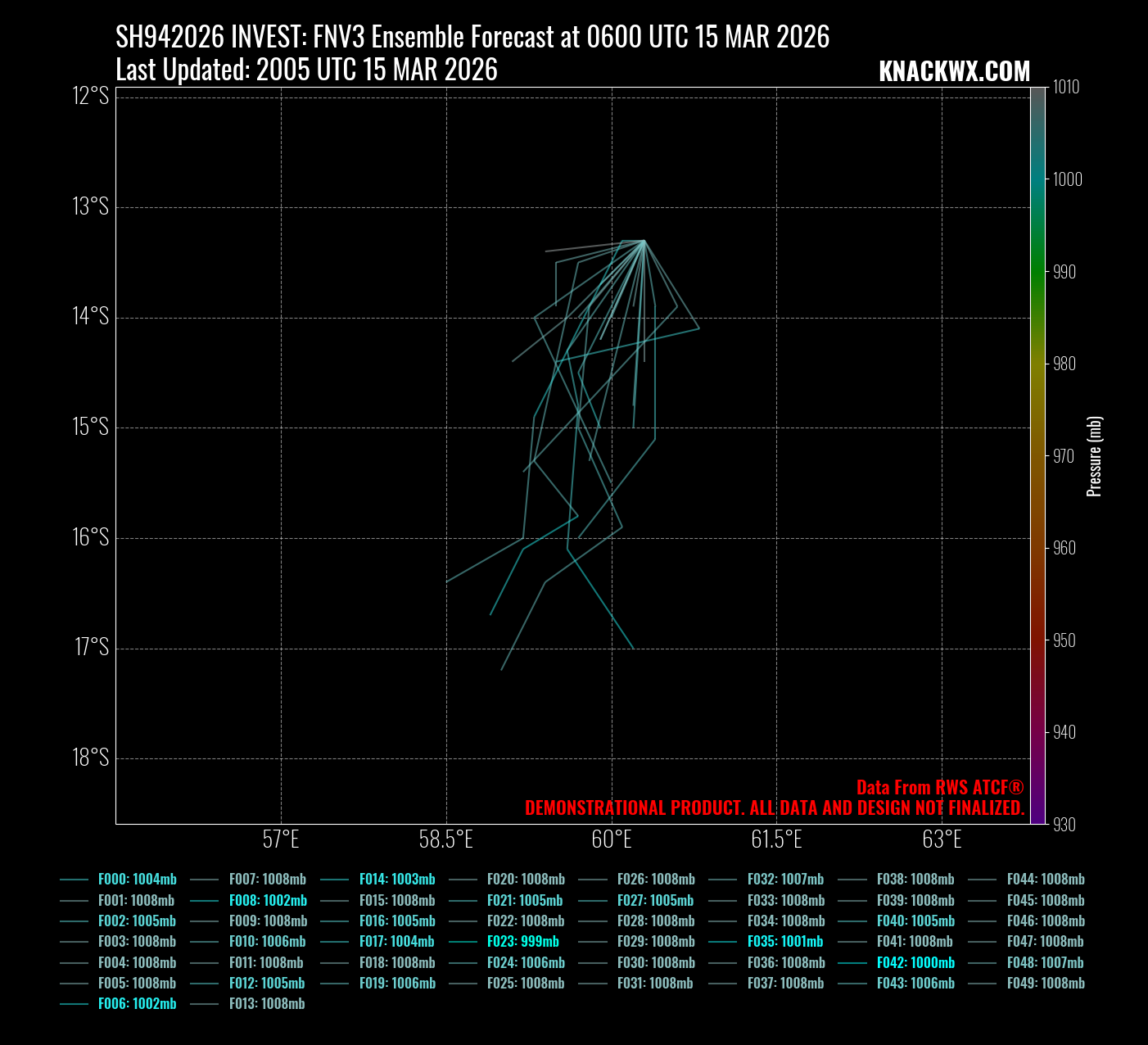Click the F035: 1001mb legend label
Viewport: 1148px width, 1045px height.
[x=784, y=942]
